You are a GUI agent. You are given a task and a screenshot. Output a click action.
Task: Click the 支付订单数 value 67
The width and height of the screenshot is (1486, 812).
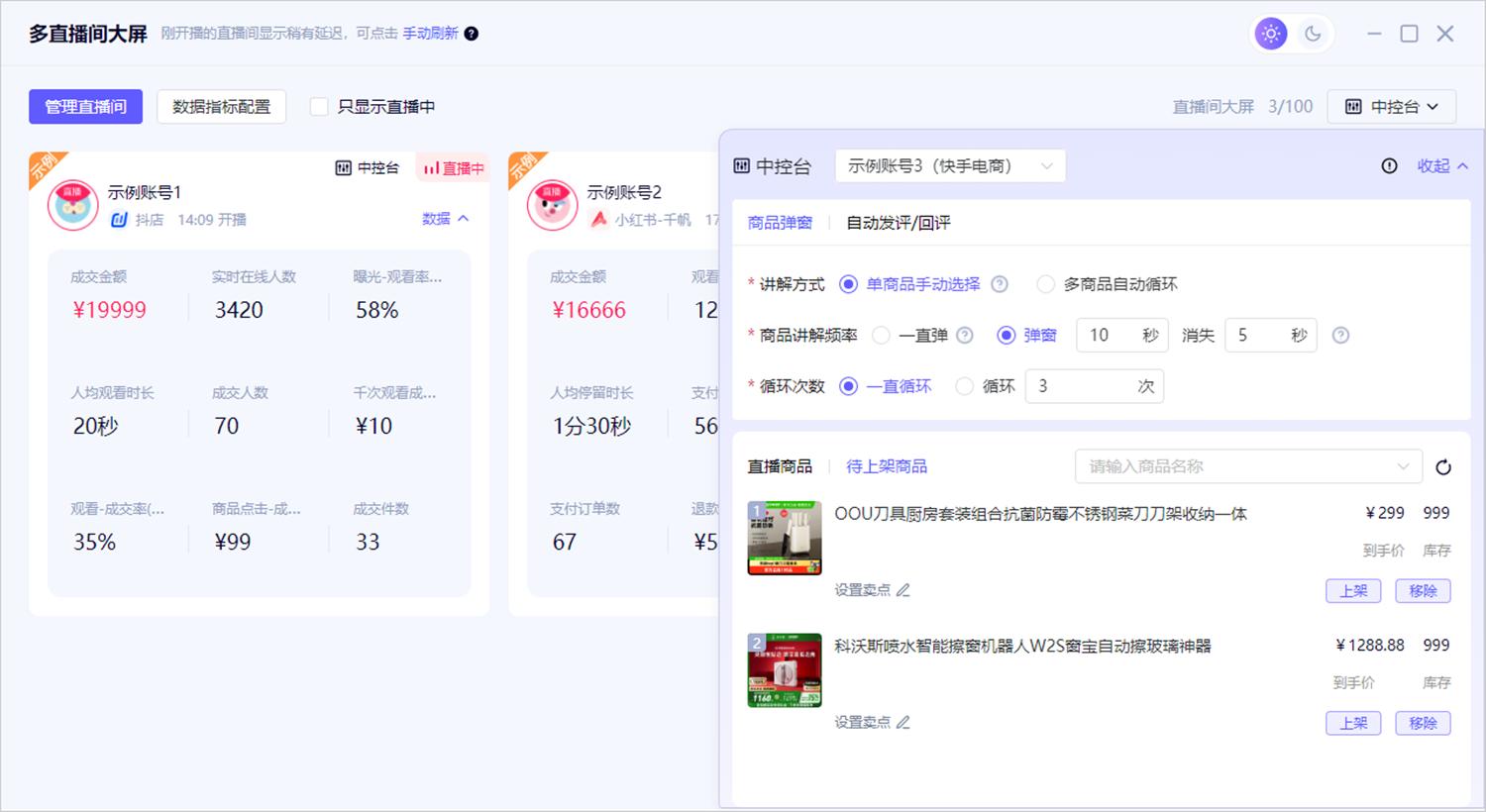(x=565, y=542)
